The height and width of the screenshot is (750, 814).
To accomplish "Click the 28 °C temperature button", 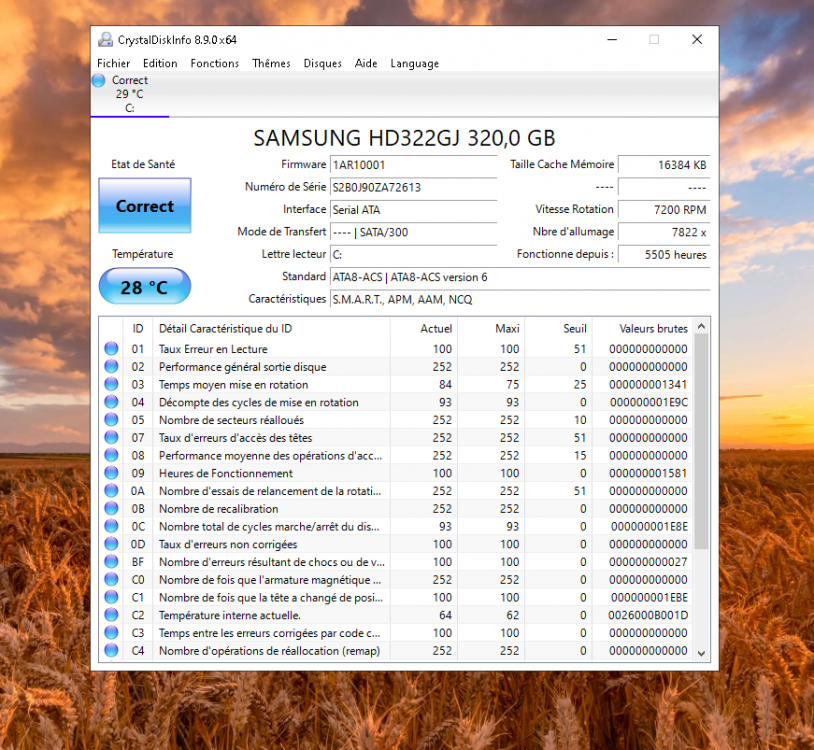I will [x=145, y=286].
